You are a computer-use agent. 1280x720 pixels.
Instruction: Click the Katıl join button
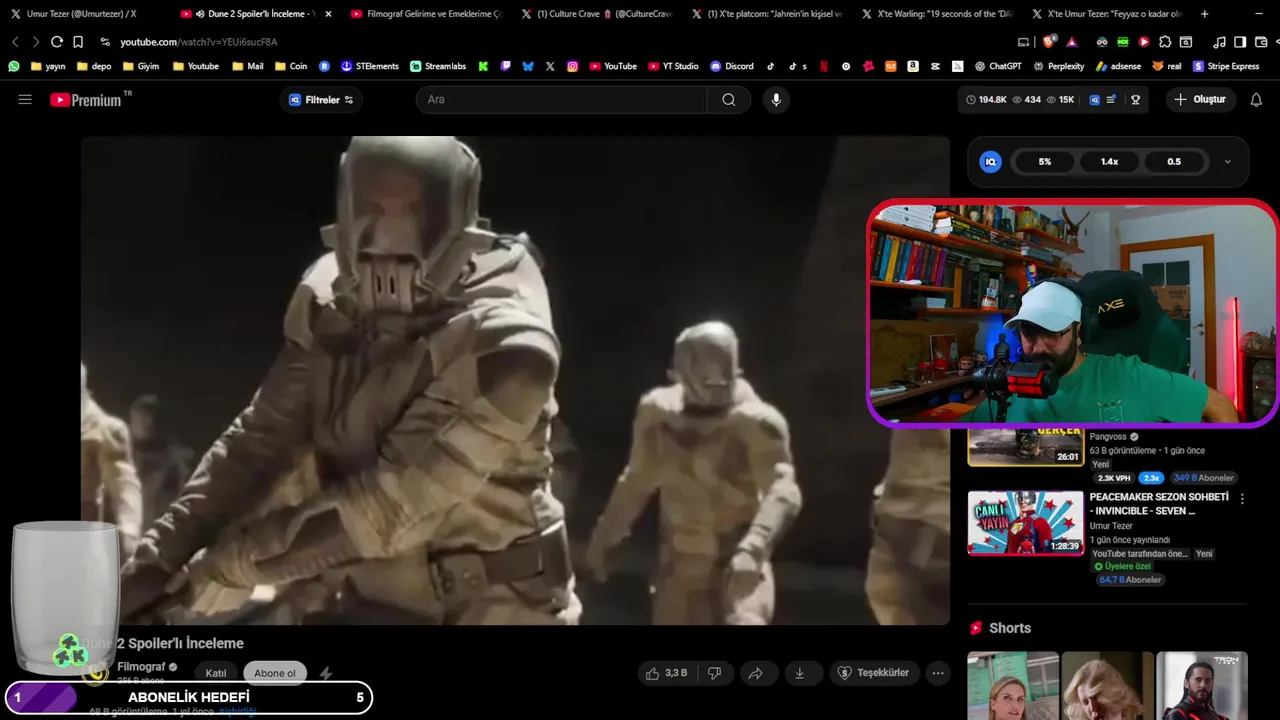tap(216, 673)
